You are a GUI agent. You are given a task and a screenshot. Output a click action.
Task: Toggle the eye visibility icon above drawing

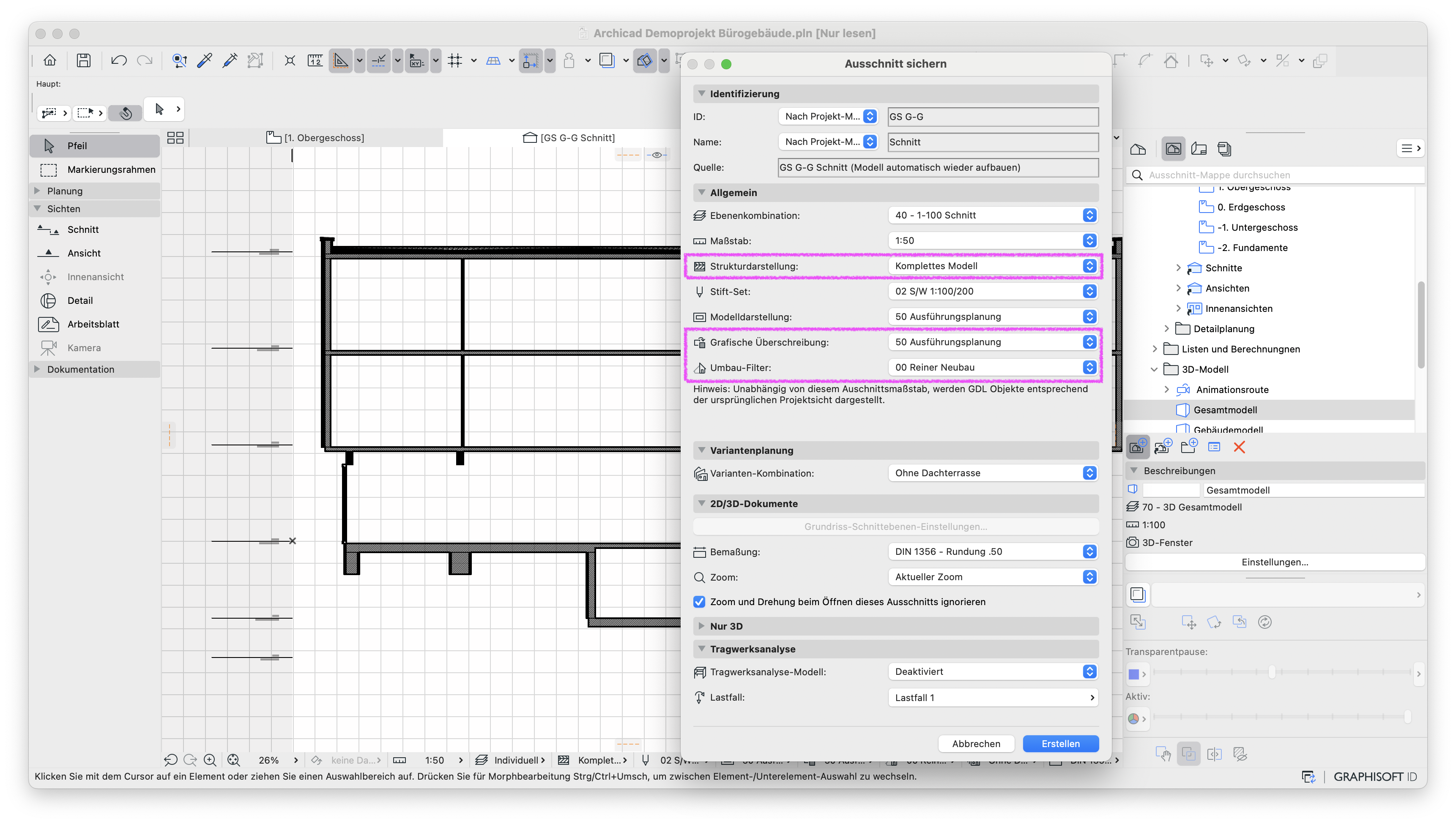(x=657, y=155)
